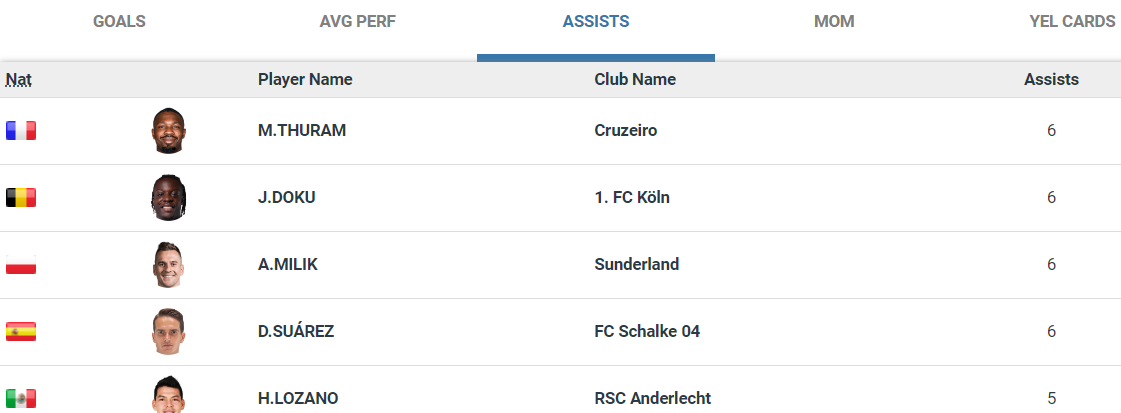Click the Poland flag icon
This screenshot has height=413, width=1121.
click(21, 265)
